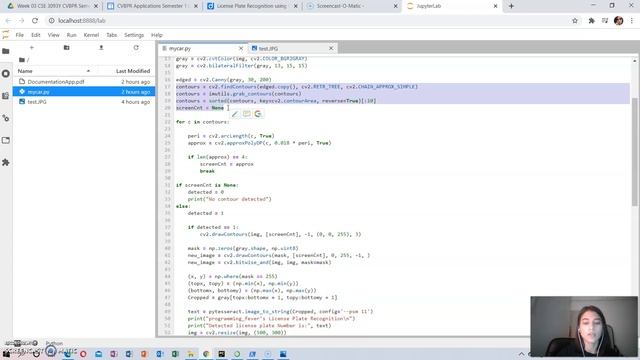Close the mycar.py tab
Image resolution: width=640 pixels, height=360 pixels.
[241, 48]
